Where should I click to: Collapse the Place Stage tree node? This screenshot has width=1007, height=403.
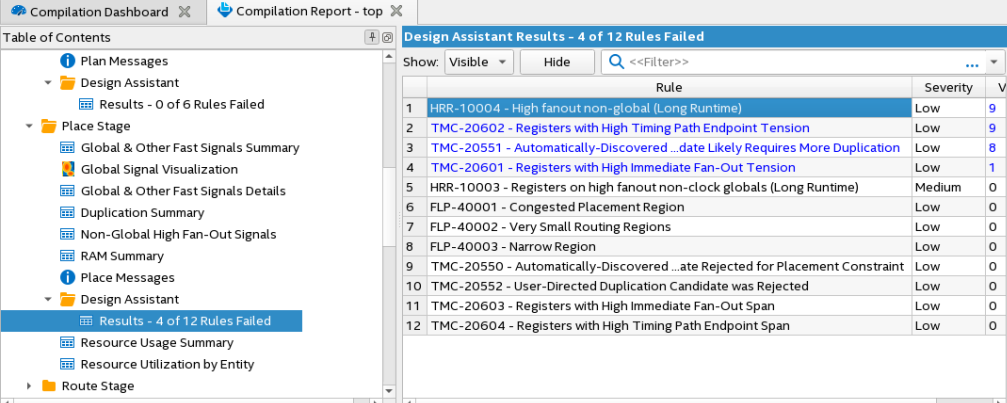click(x=29, y=127)
